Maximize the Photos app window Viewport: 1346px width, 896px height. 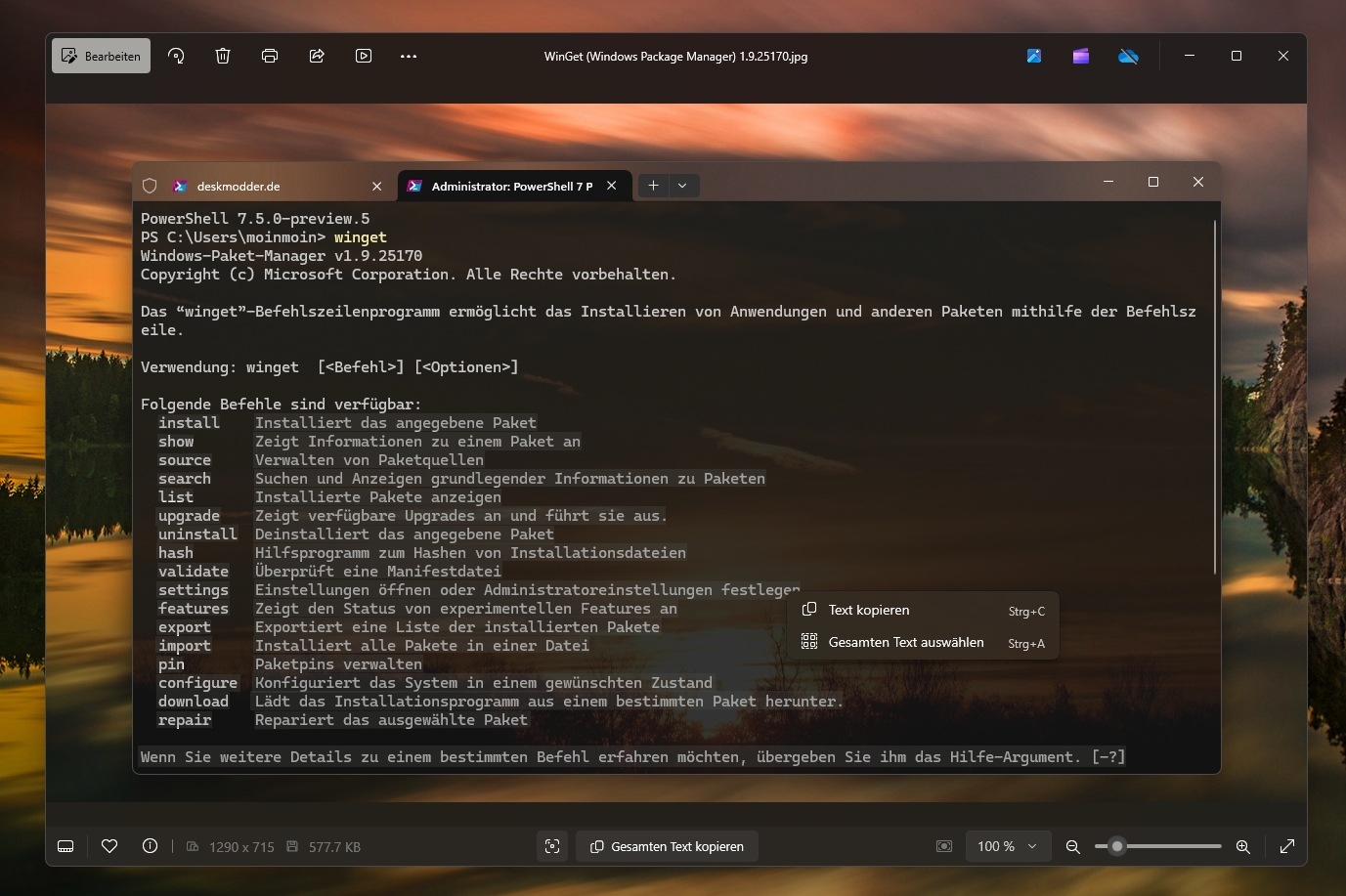1237,56
